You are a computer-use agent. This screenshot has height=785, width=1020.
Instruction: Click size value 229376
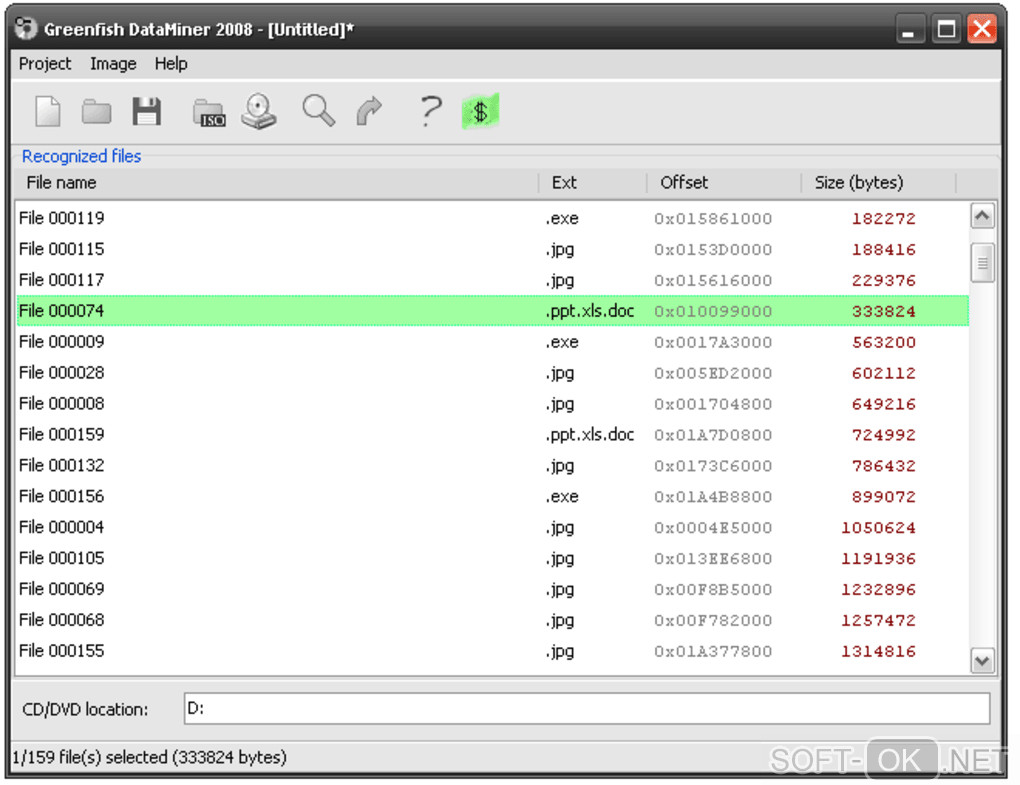point(883,280)
